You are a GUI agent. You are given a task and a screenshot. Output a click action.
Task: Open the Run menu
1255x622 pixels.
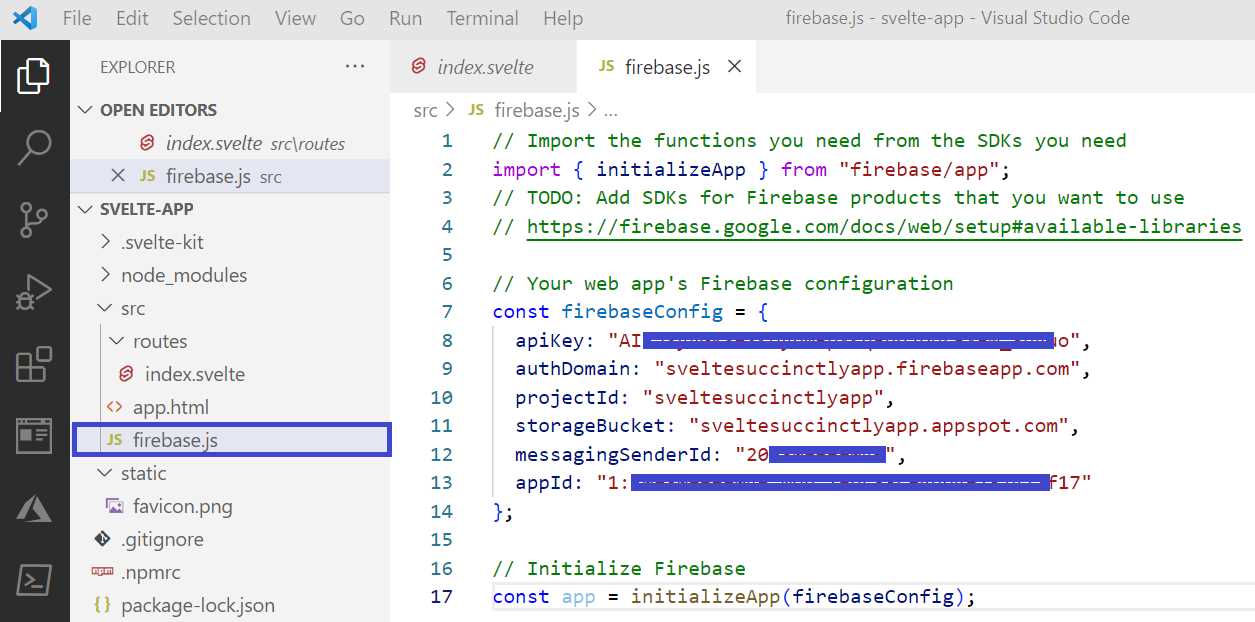[x=404, y=17]
